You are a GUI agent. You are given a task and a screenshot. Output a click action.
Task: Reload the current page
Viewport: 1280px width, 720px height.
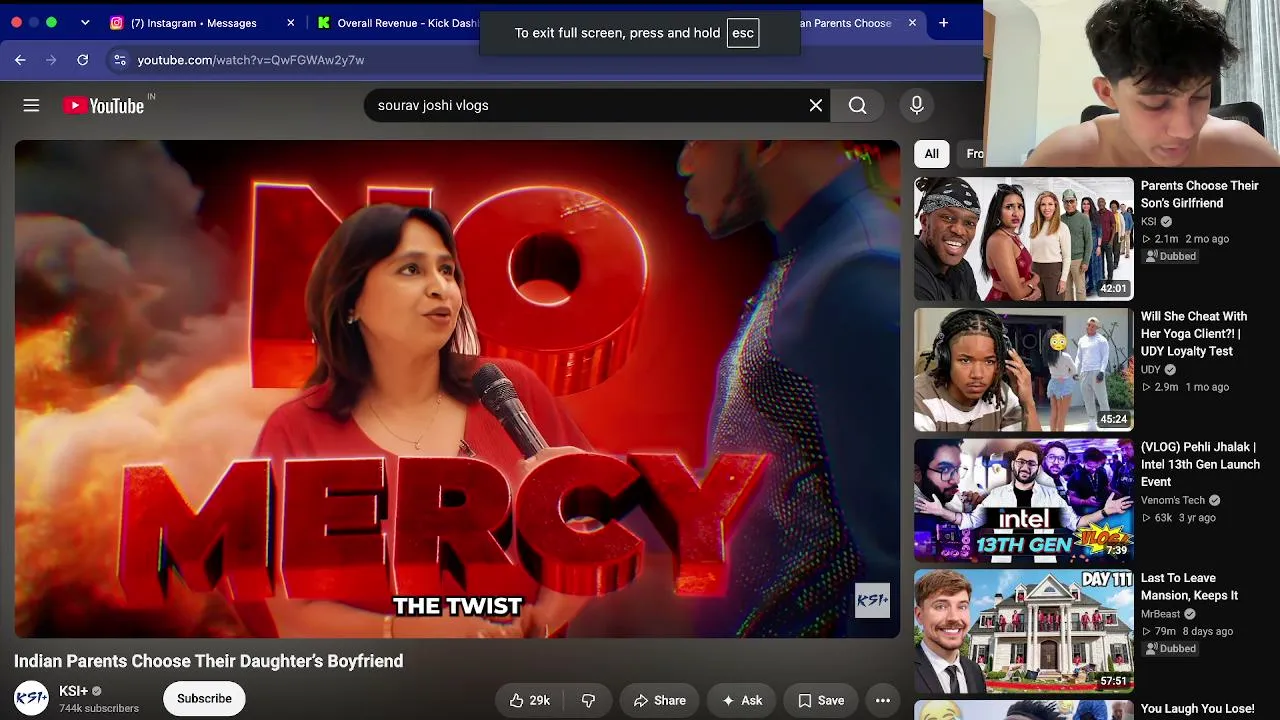pos(83,60)
